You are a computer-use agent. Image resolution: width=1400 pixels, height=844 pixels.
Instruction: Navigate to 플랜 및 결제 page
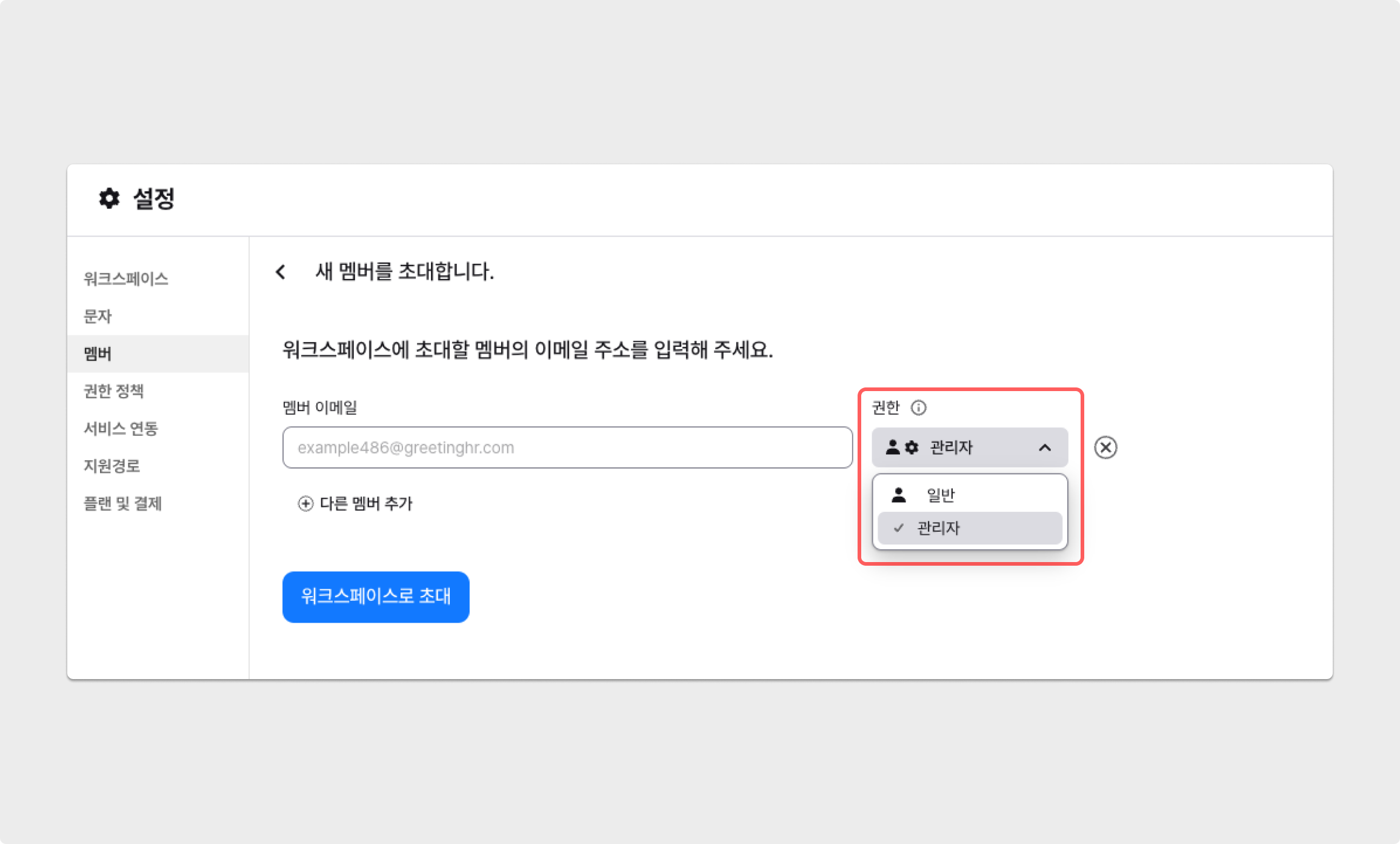pyautogui.click(x=122, y=503)
